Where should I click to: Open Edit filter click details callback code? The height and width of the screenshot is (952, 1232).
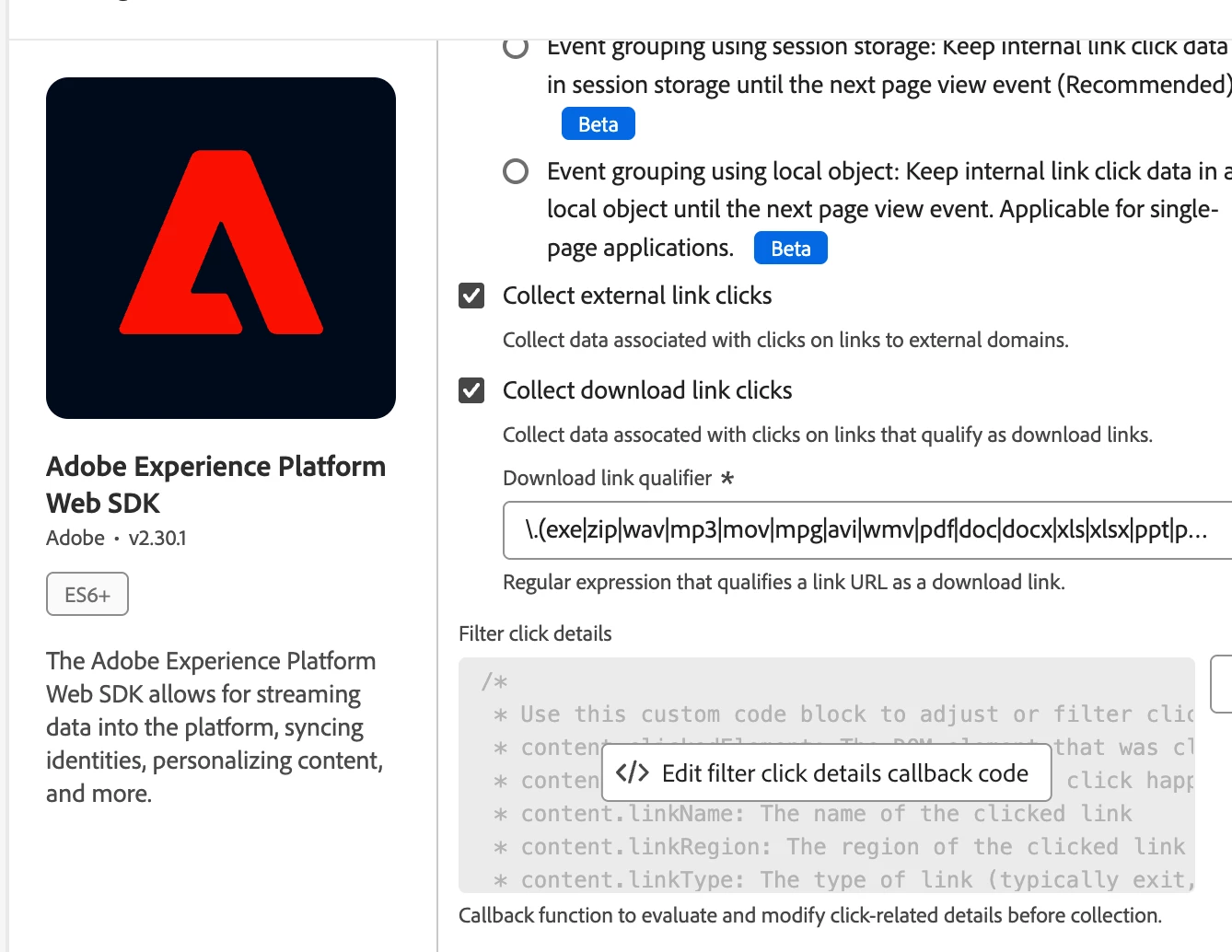(x=826, y=773)
